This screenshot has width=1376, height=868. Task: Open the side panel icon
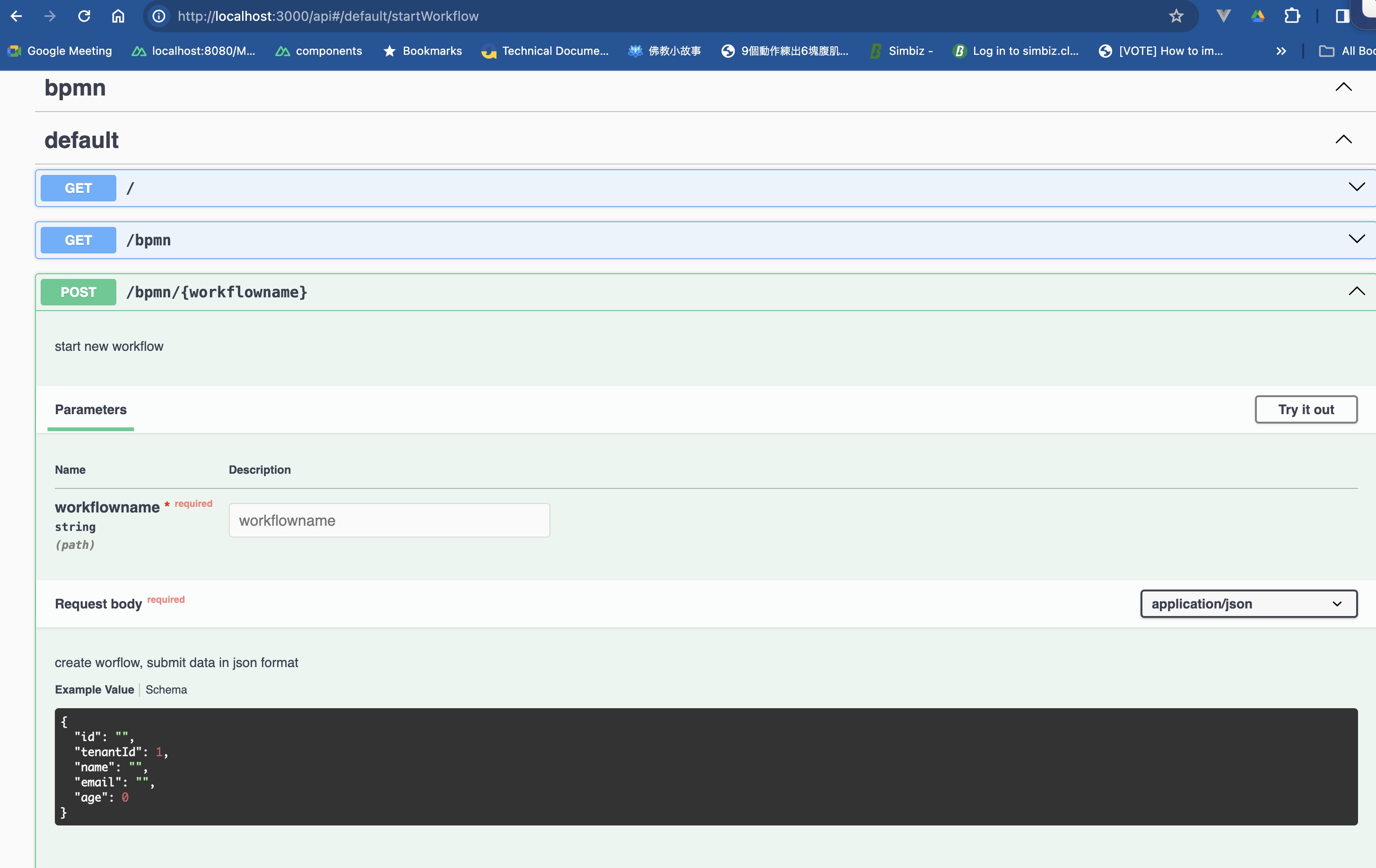point(1341,16)
